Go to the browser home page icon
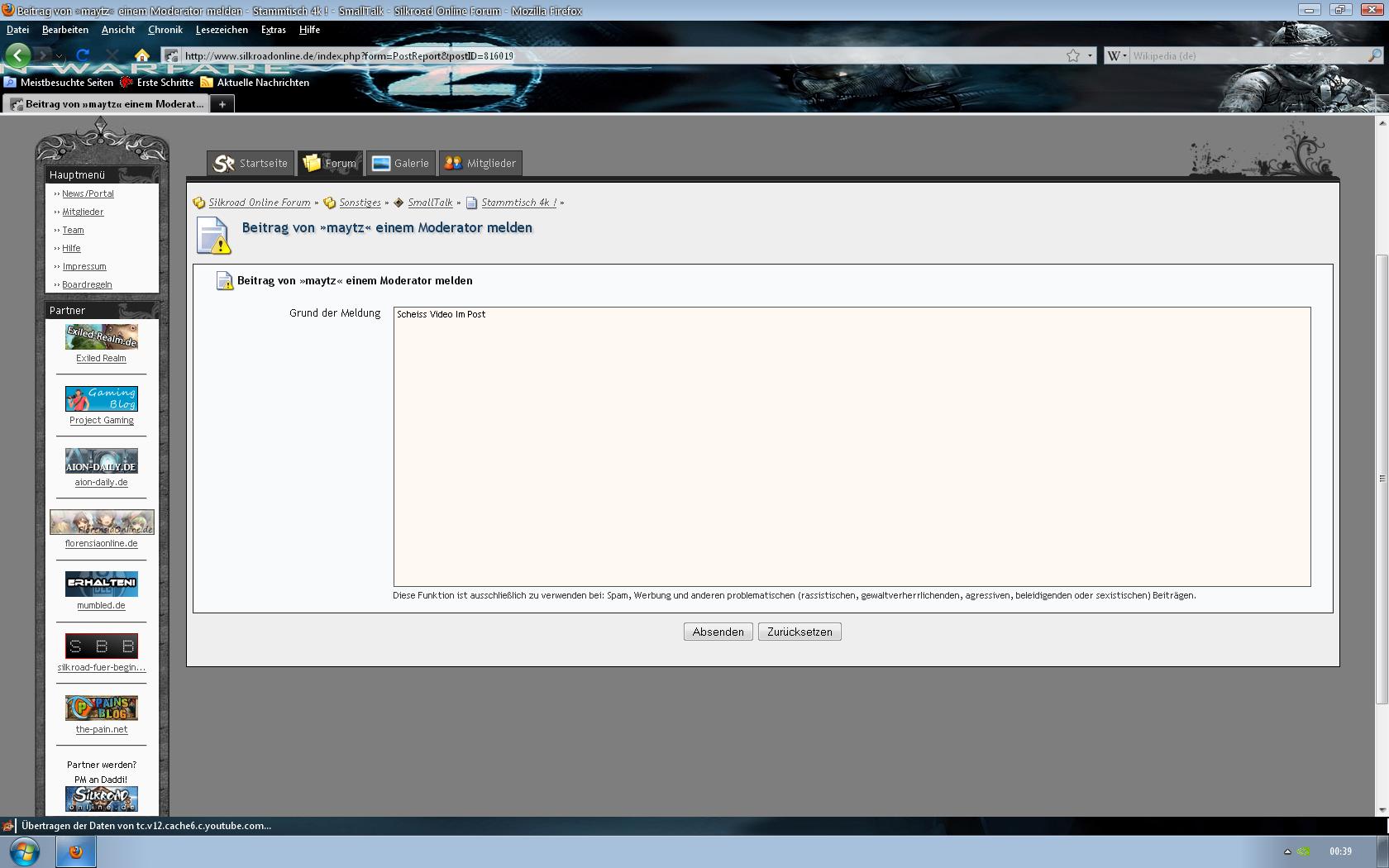The width and height of the screenshot is (1389, 868). click(142, 55)
